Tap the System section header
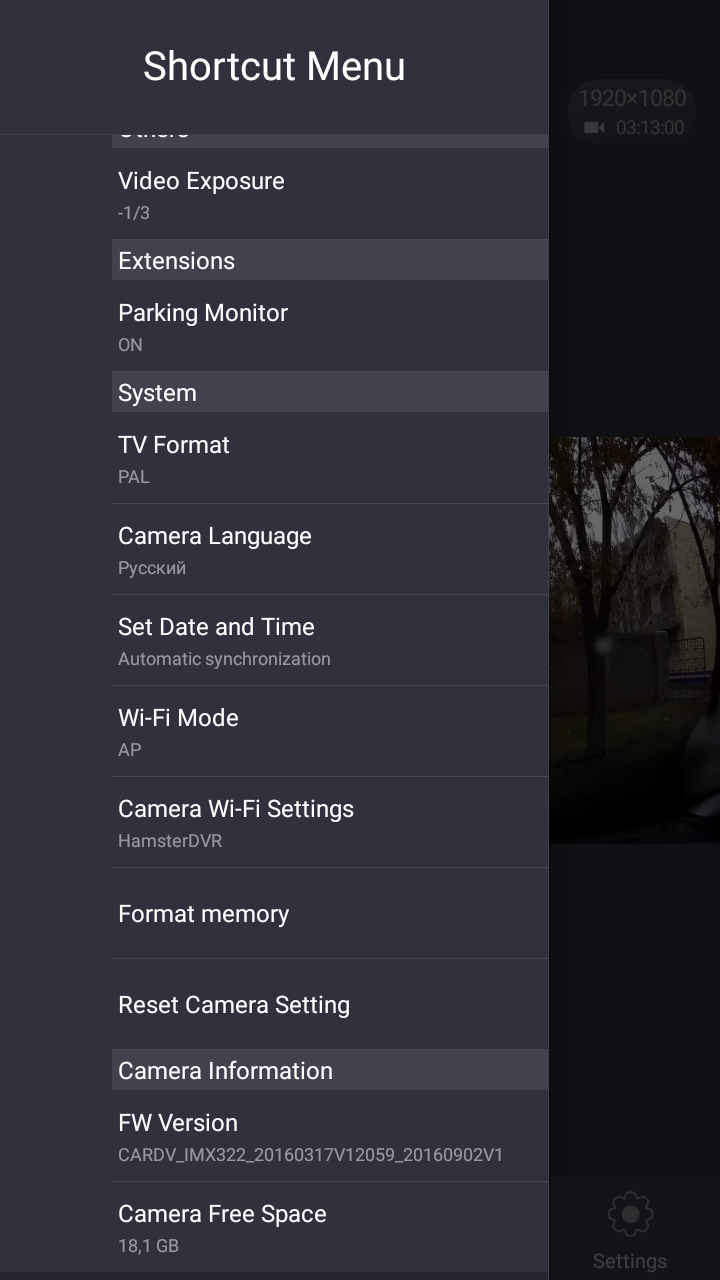 click(x=330, y=392)
